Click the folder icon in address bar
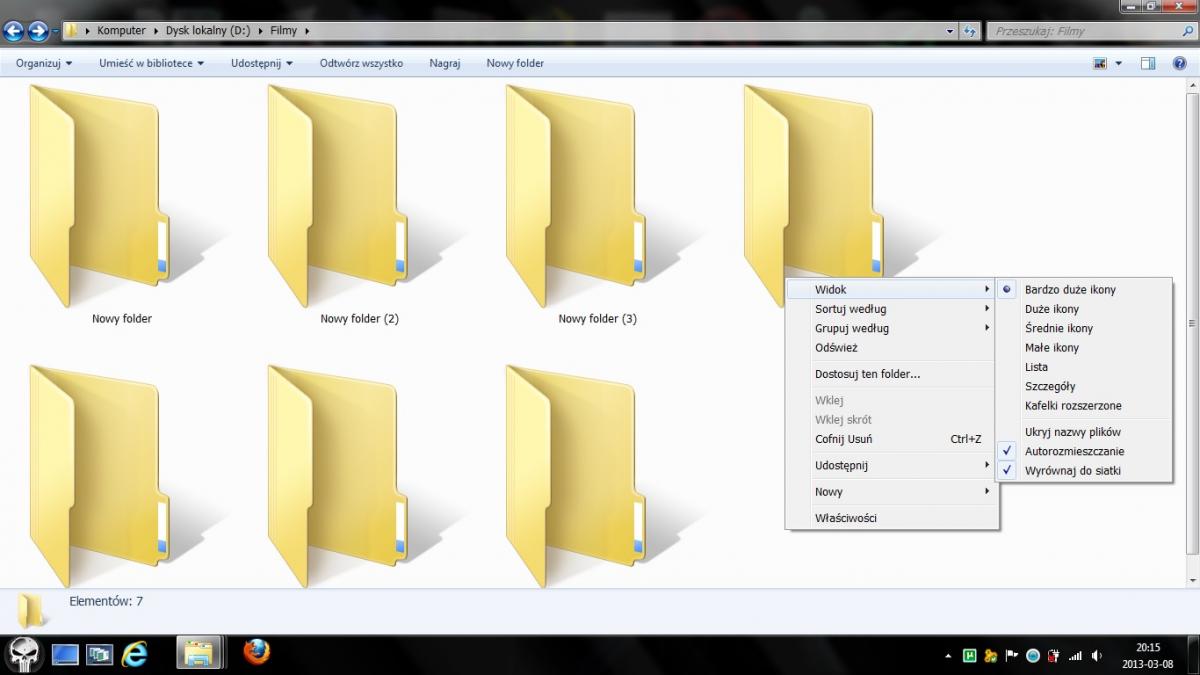The height and width of the screenshot is (675, 1200). pos(72,31)
